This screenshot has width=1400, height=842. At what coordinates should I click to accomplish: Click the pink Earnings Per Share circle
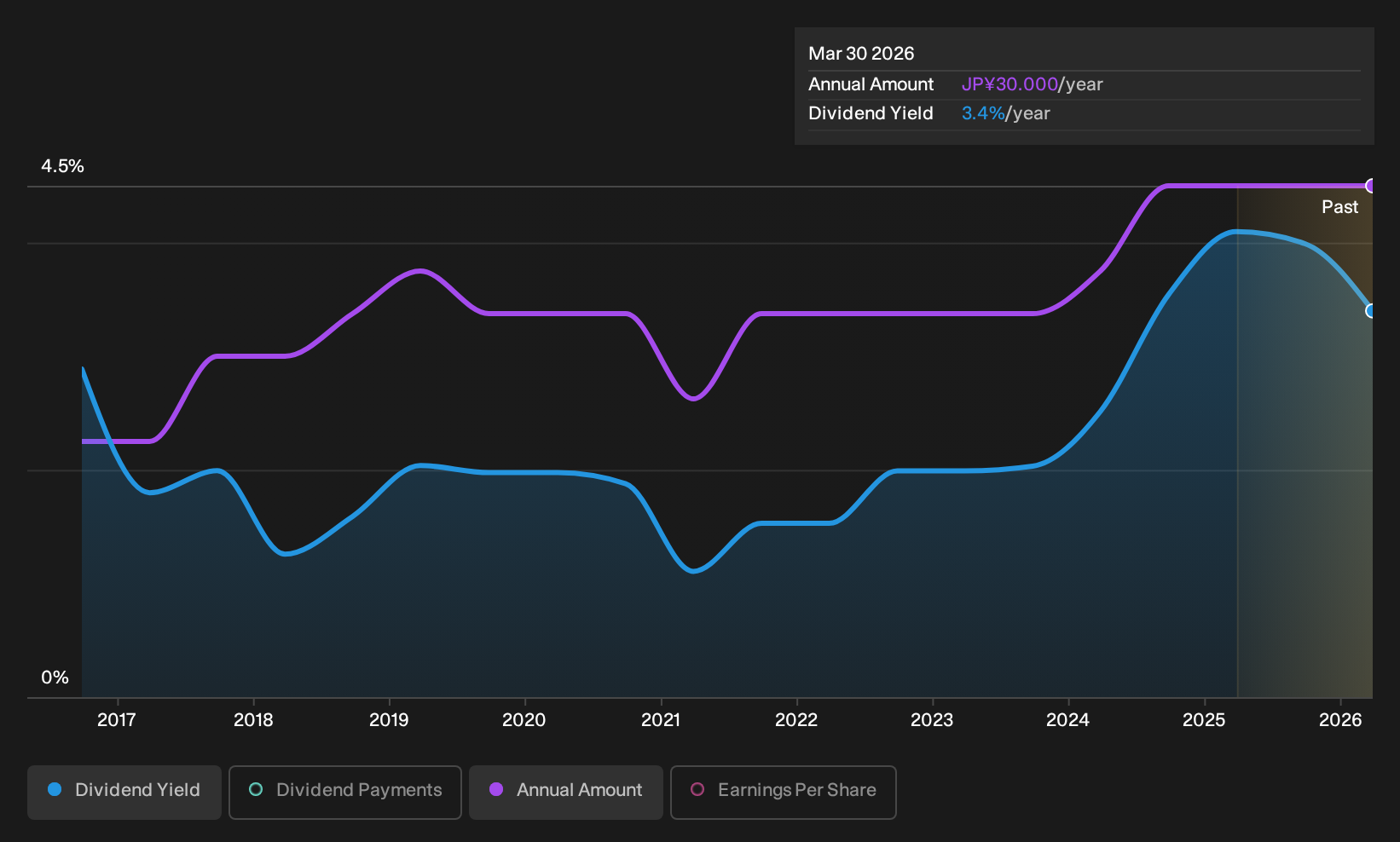(697, 790)
